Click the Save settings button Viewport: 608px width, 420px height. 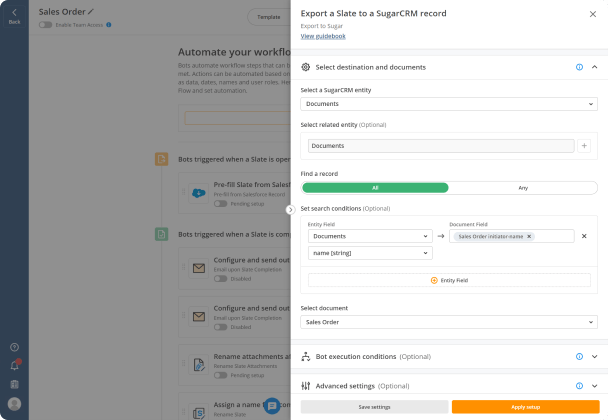[374, 407]
